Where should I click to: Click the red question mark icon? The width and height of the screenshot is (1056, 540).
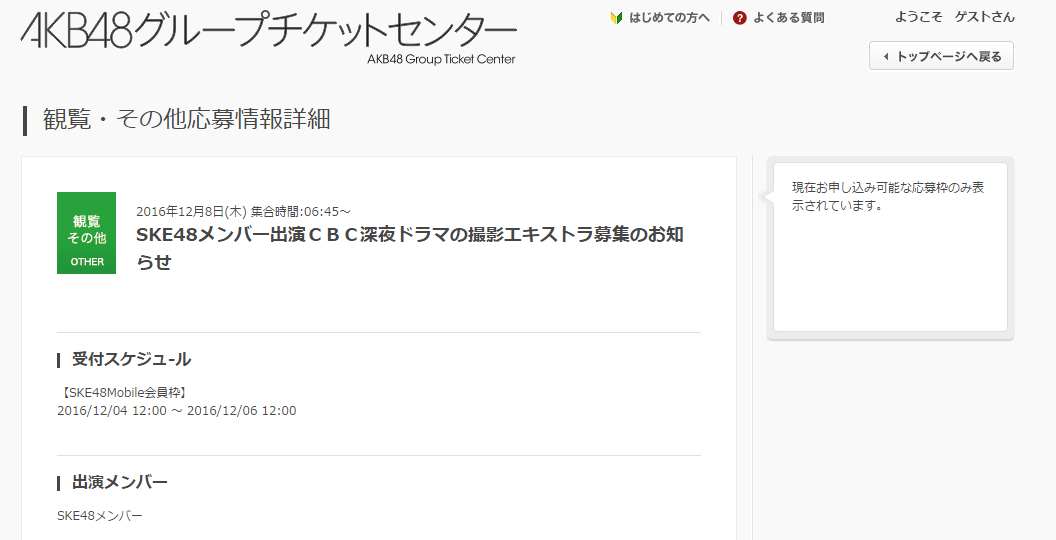coord(739,18)
